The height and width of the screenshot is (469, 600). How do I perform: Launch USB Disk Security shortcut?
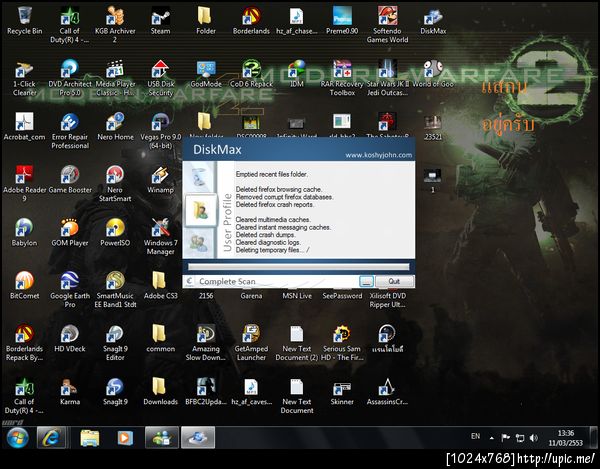[160, 78]
